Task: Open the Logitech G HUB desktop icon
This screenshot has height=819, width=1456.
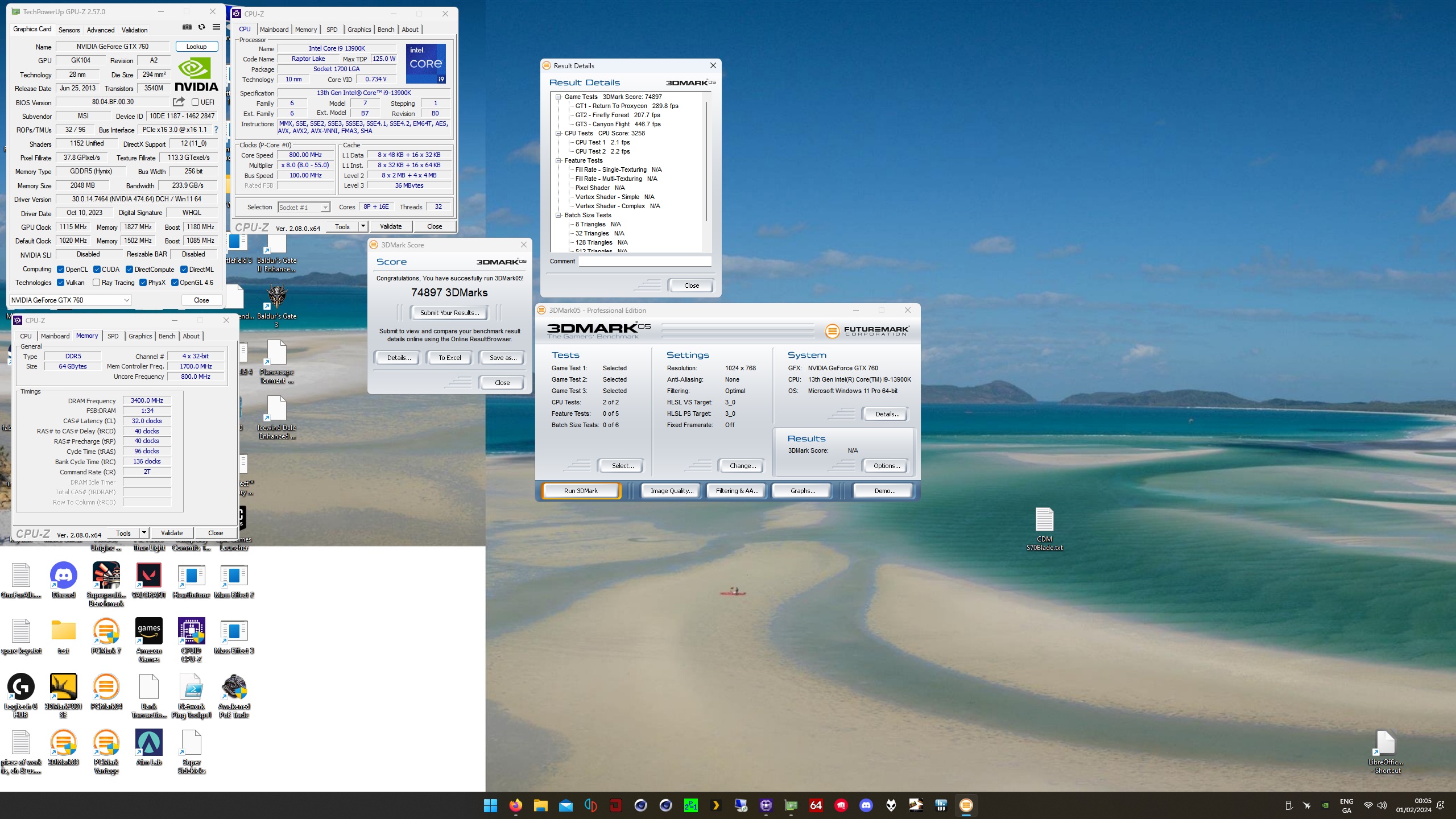Action: 21,696
